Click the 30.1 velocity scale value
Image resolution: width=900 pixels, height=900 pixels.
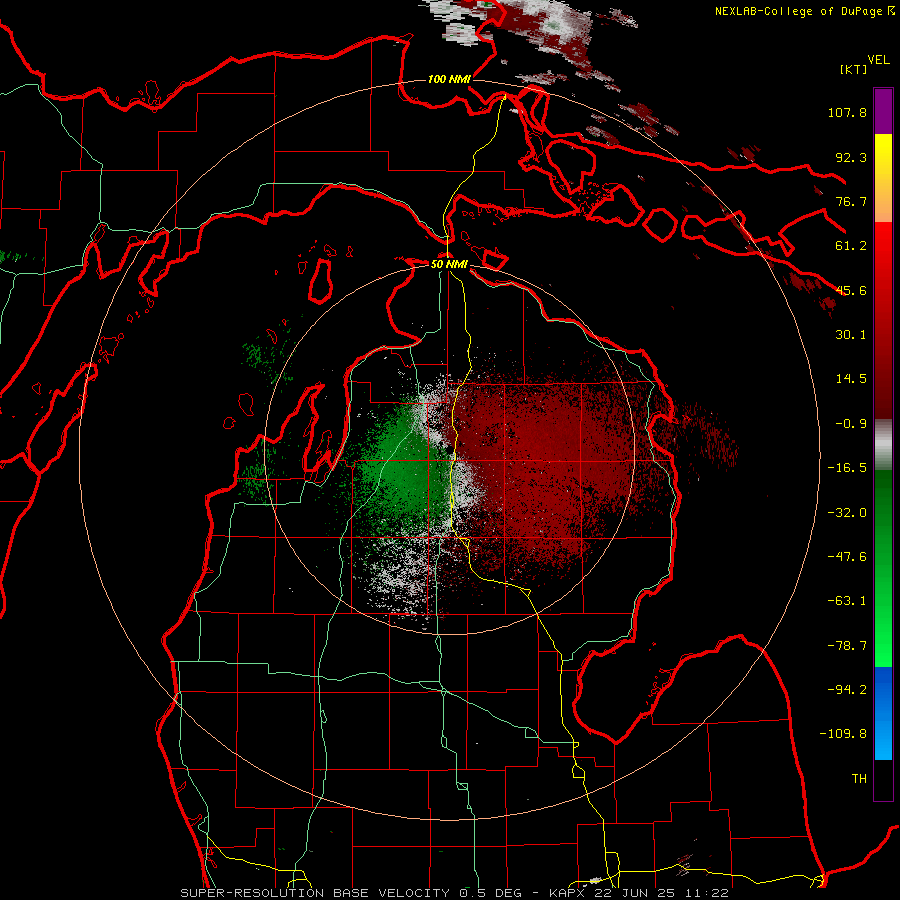(851, 335)
